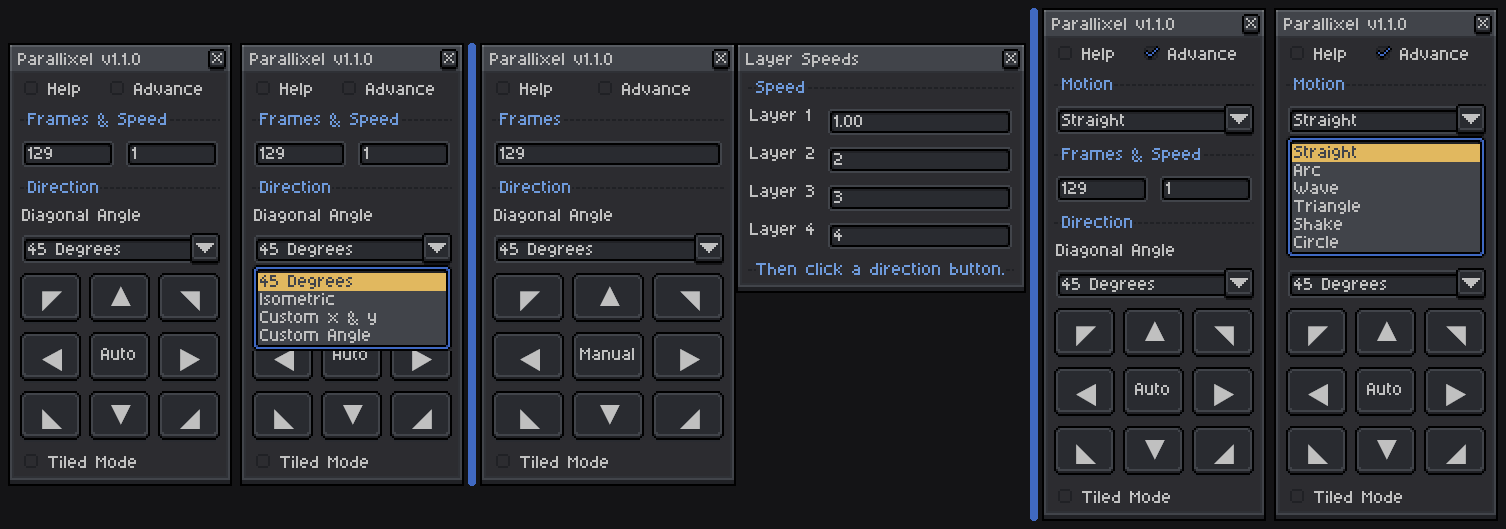Click the down-left diagonal arrow in the Manual panel
The height and width of the screenshot is (529, 1506).
528,416
